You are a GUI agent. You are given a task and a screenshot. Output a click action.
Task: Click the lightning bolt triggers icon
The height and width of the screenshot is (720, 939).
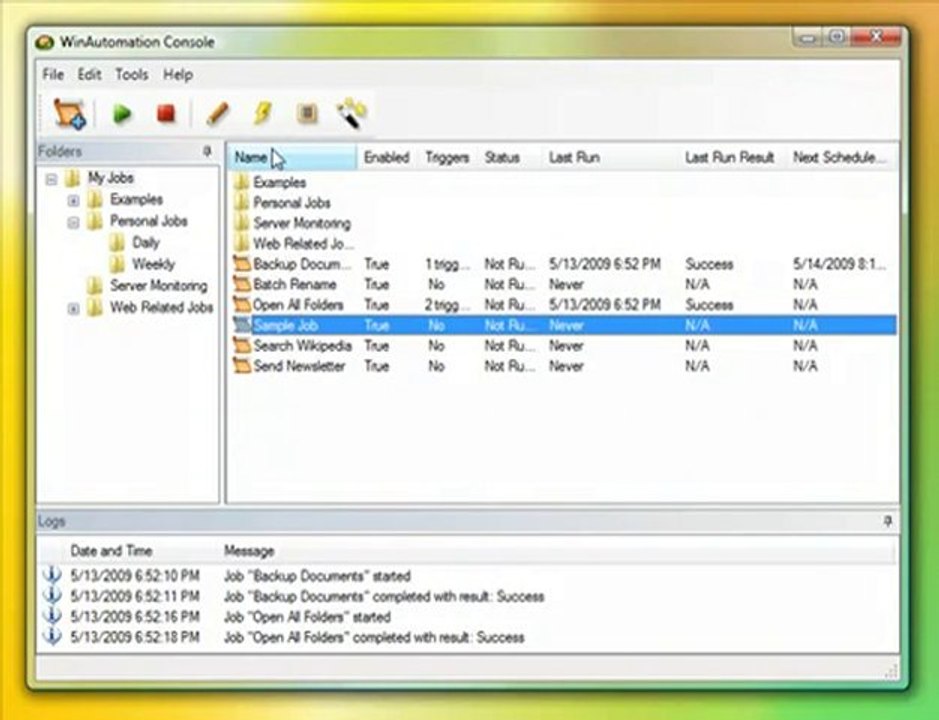[x=263, y=113]
